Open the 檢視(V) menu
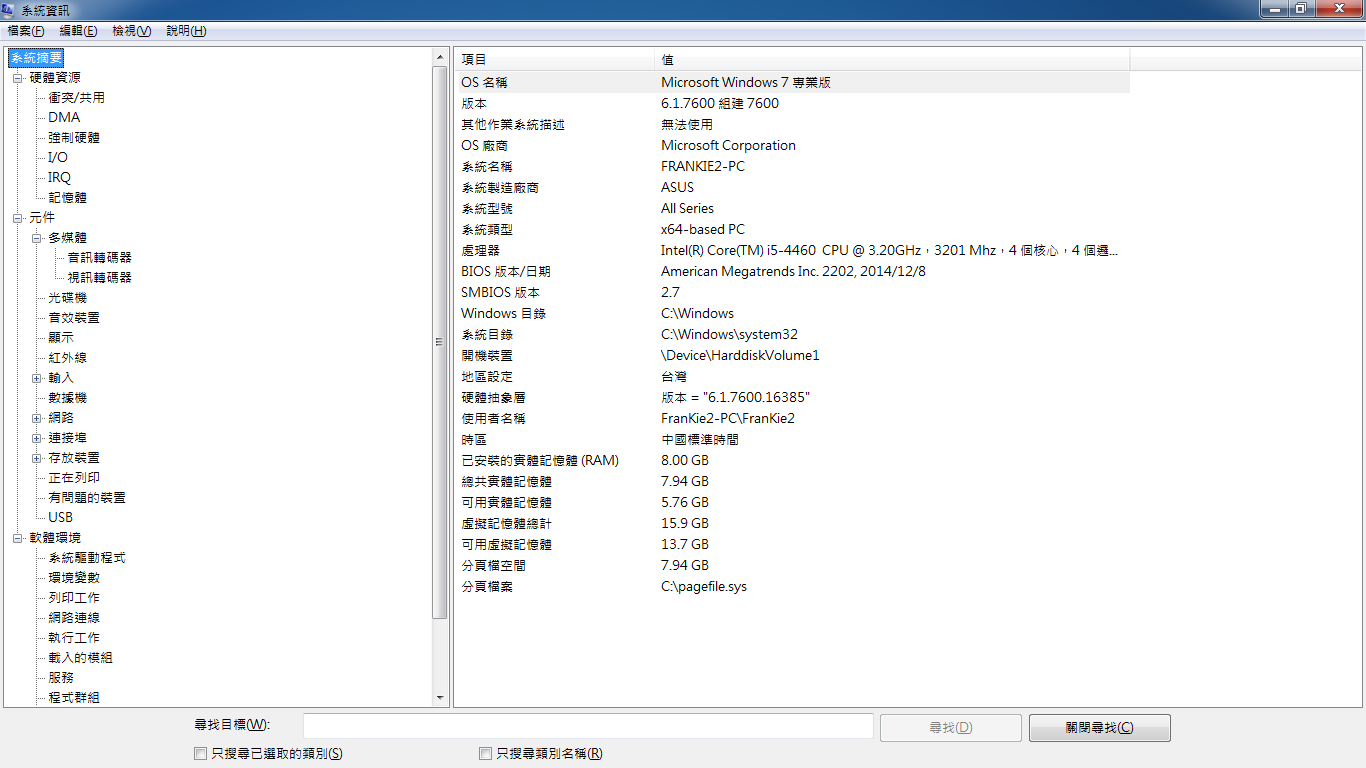Screen dimensions: 1366x768 point(131,31)
